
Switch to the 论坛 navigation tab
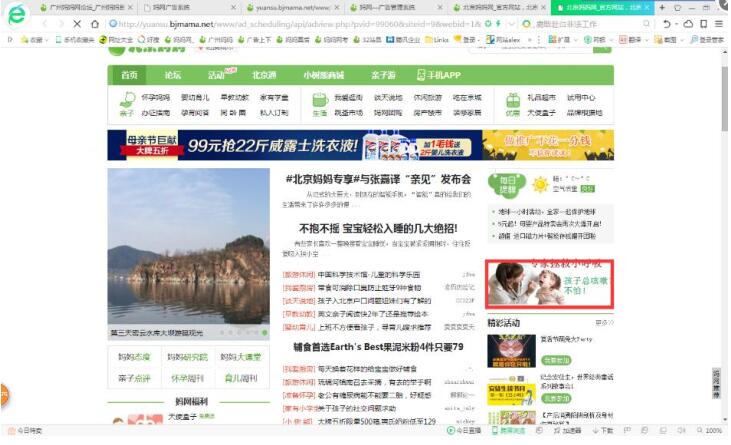173,75
